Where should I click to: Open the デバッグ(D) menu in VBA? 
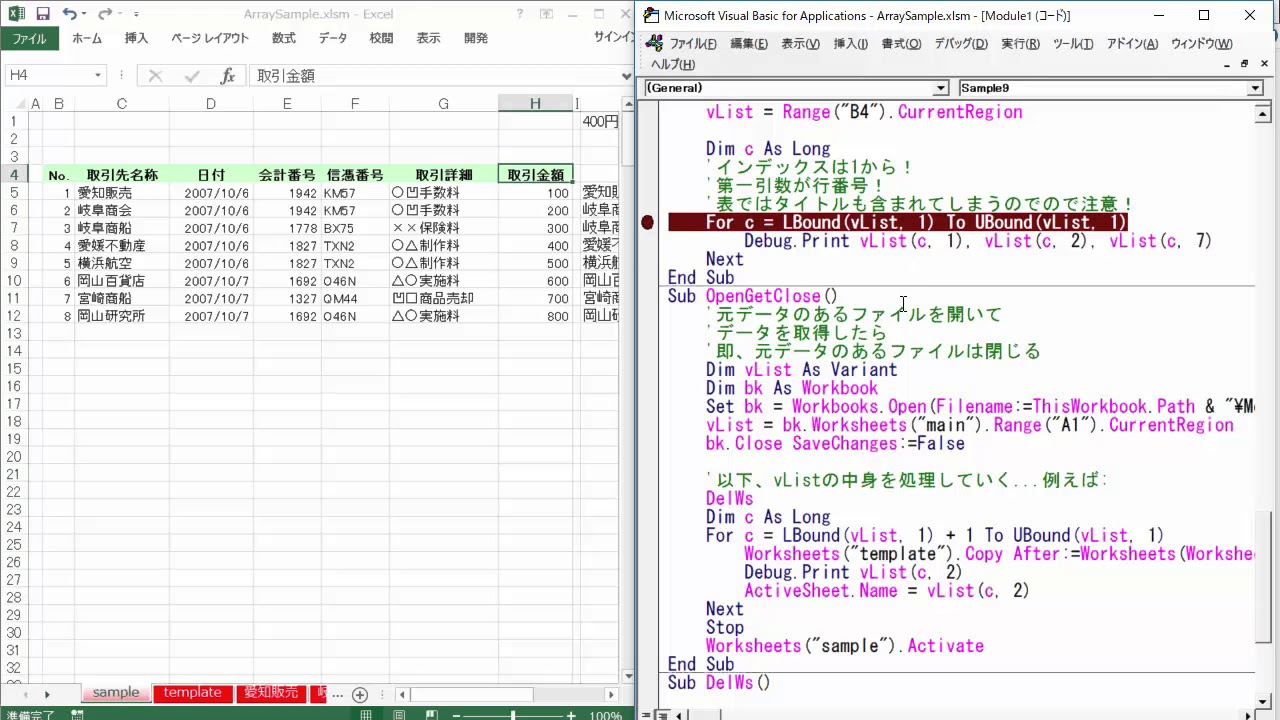click(x=960, y=44)
